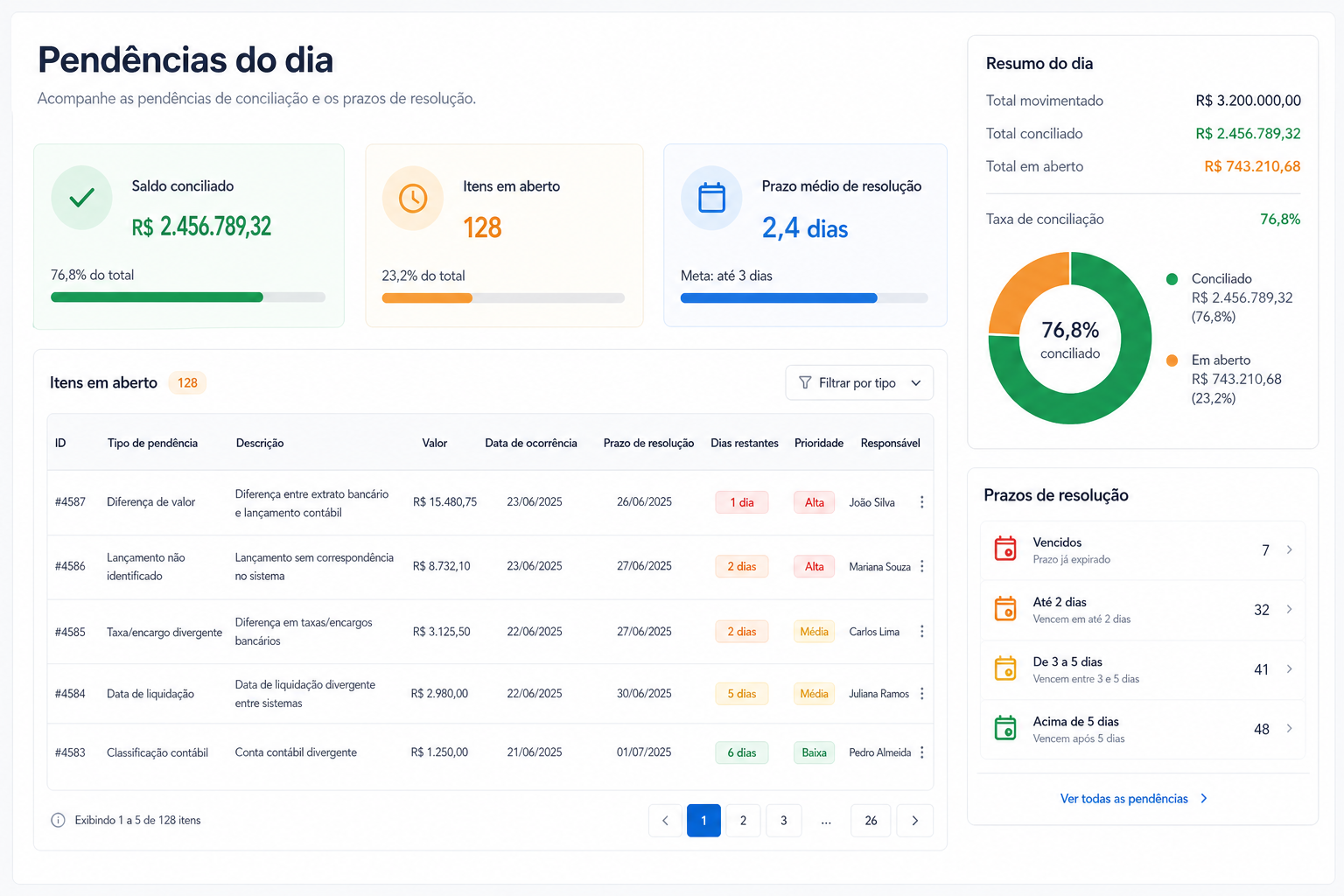Click the R$ 15.480,75 value

pos(444,502)
